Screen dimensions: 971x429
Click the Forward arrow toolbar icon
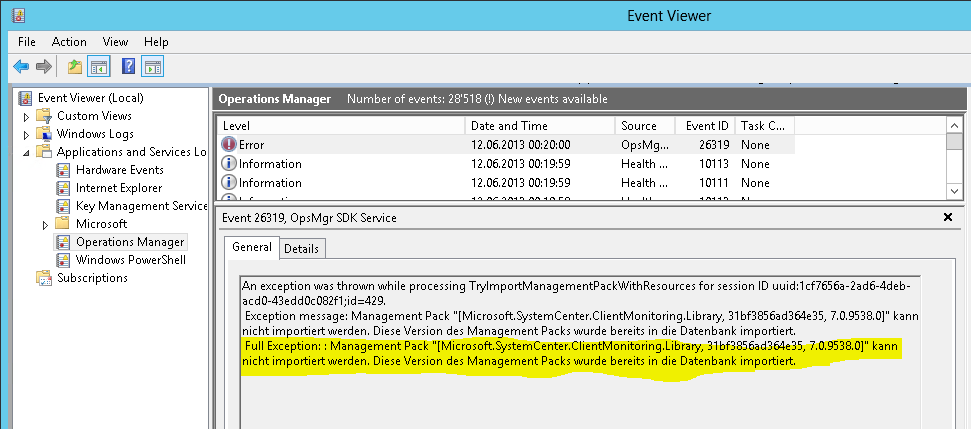(43, 66)
